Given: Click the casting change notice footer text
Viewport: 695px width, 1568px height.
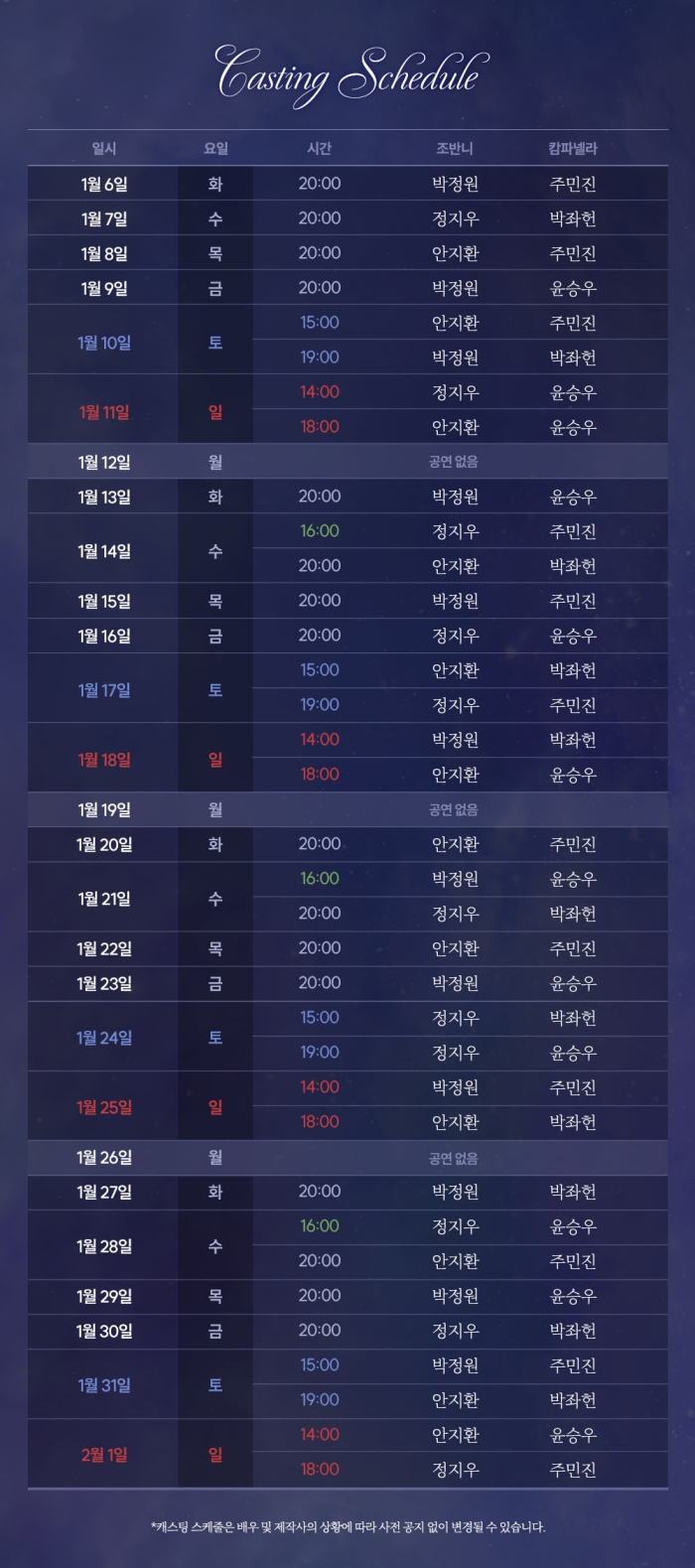Looking at the screenshot, I should click(347, 1527).
